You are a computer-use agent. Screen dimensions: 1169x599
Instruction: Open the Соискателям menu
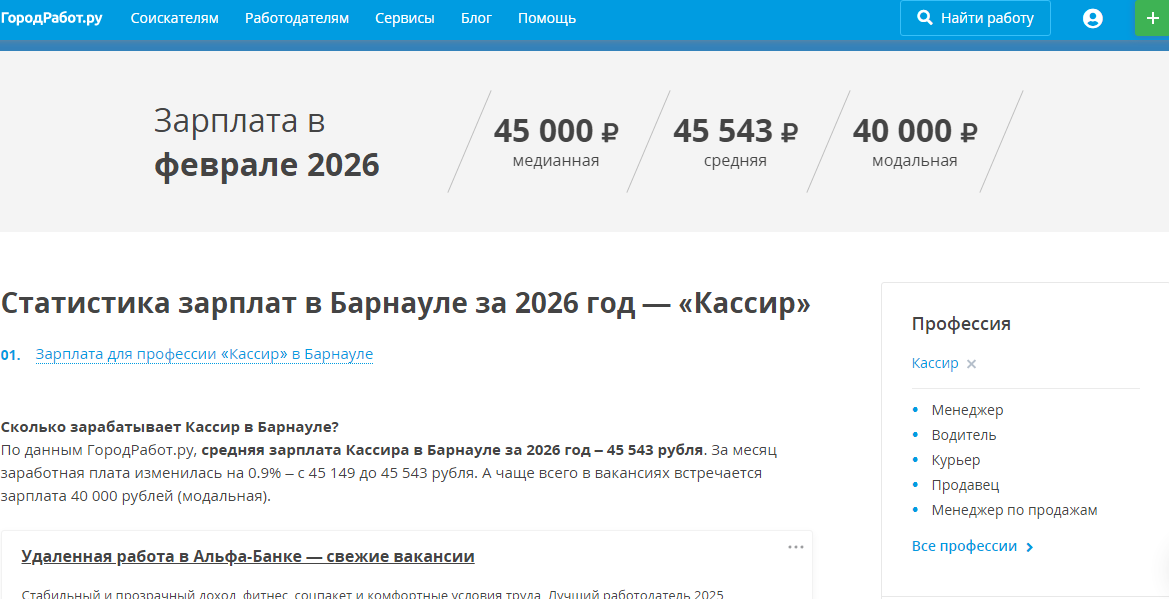click(174, 19)
